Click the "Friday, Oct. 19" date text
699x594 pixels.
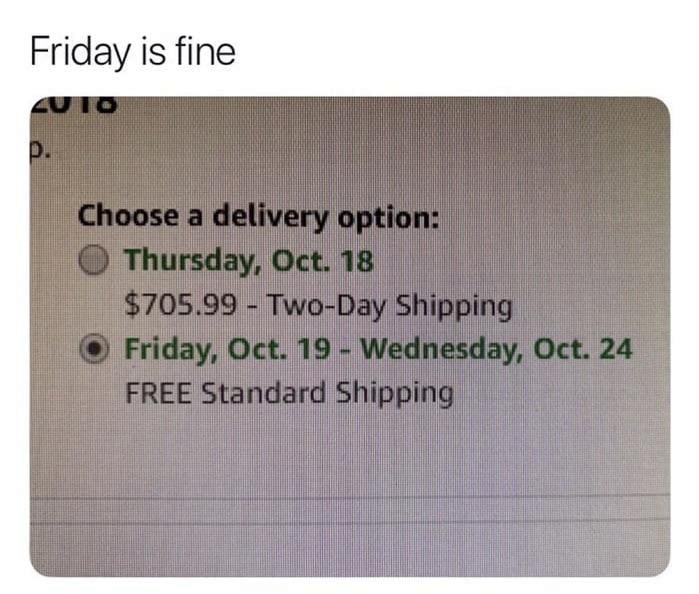click(233, 351)
